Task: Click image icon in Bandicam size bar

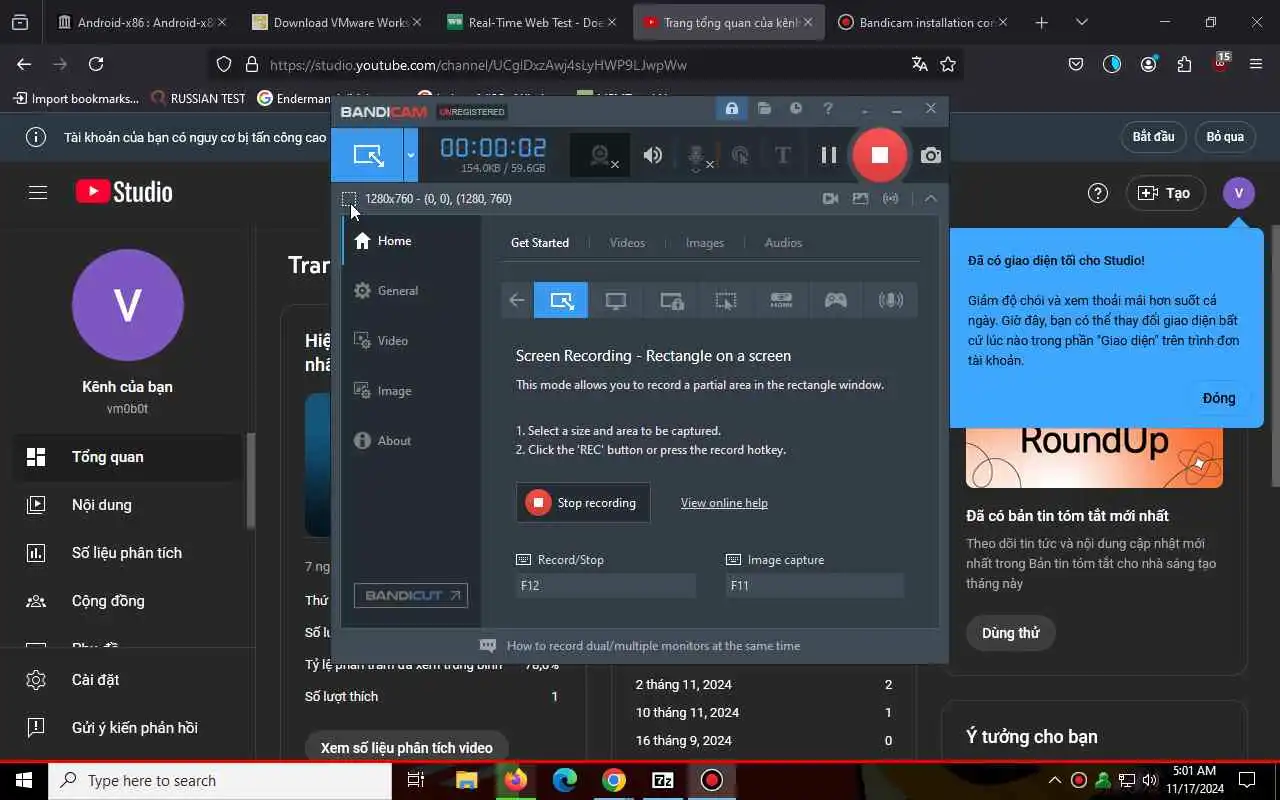Action: coord(860,199)
